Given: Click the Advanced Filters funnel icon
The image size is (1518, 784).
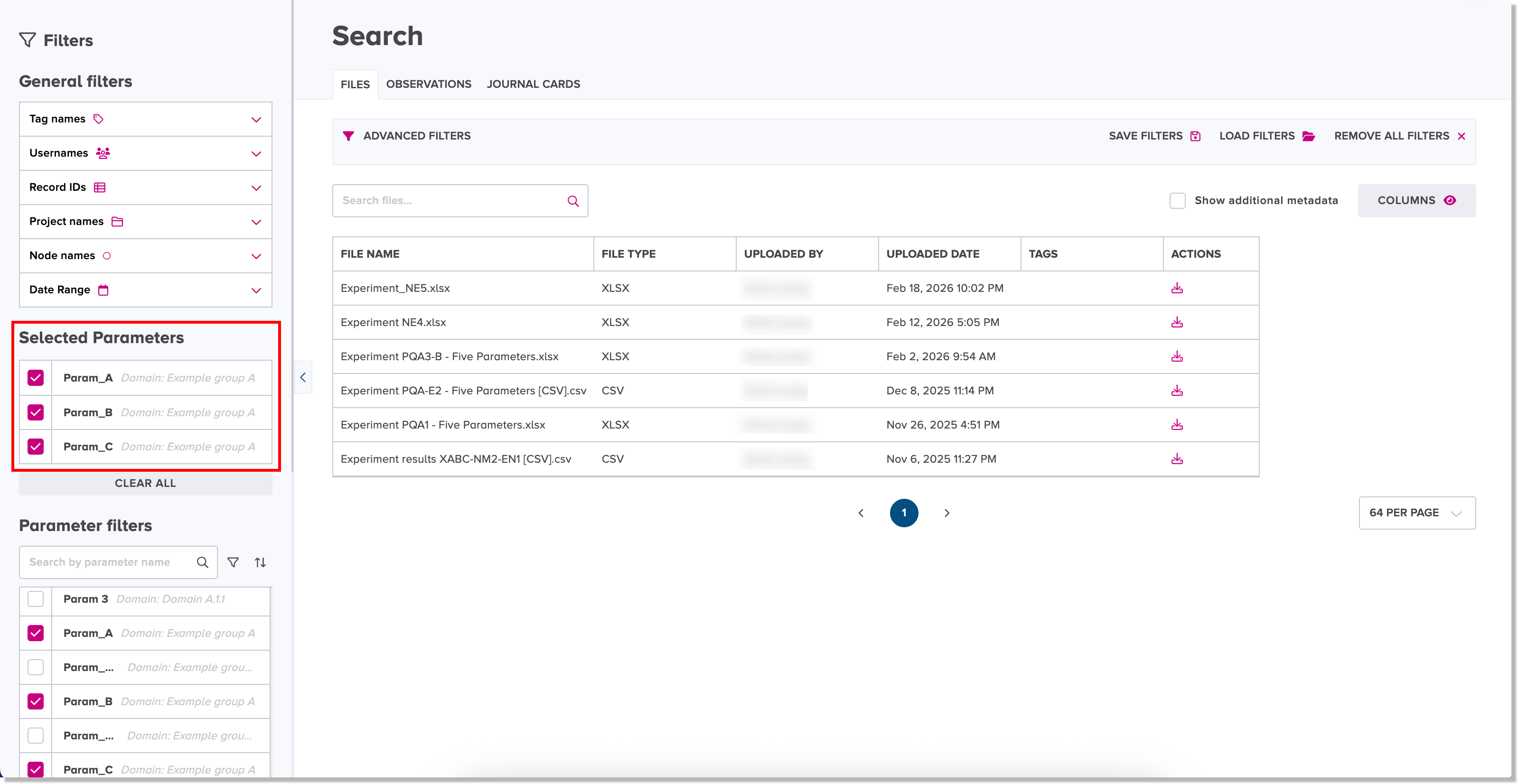Looking at the screenshot, I should [x=348, y=136].
